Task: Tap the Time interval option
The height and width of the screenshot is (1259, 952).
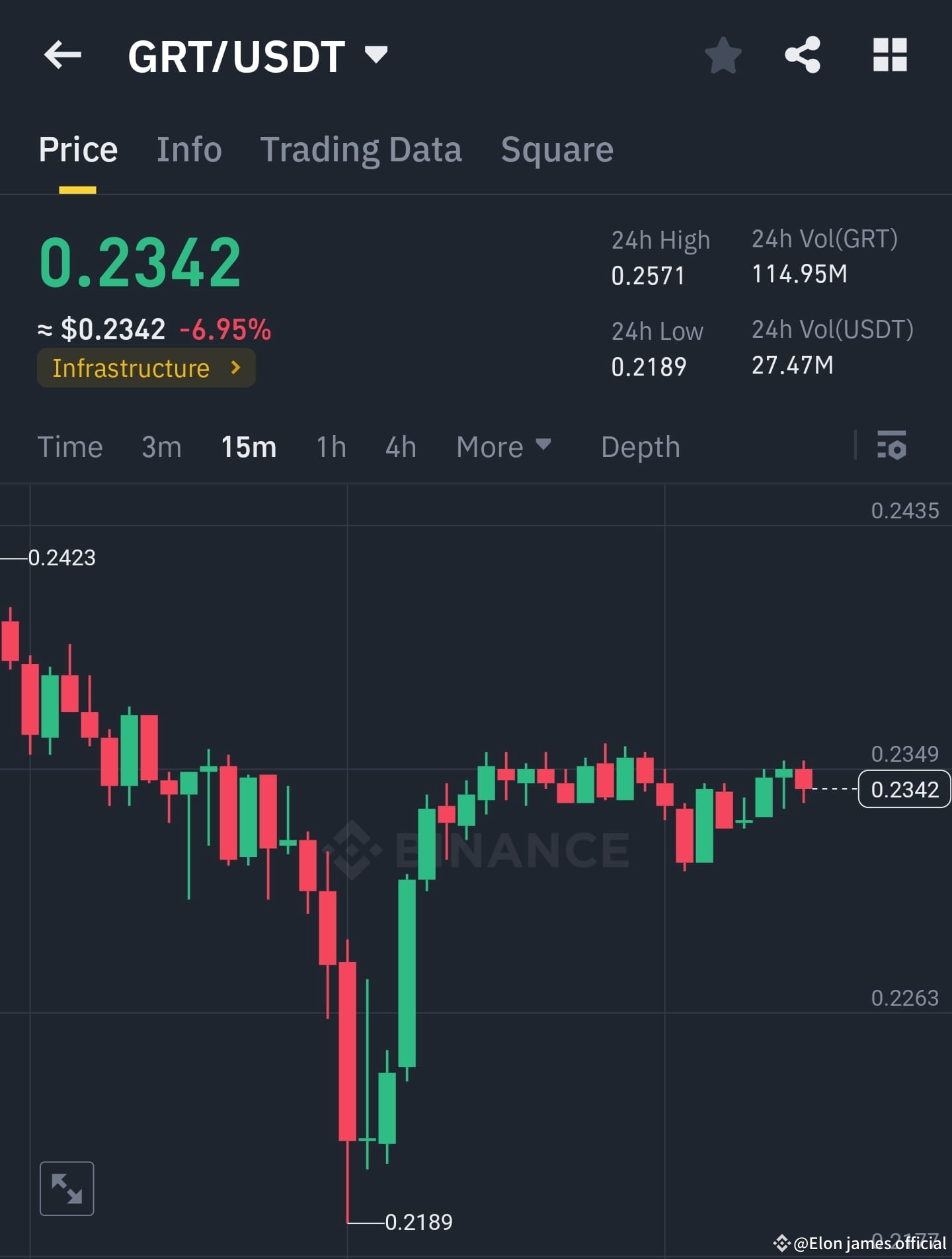Action: [70, 447]
